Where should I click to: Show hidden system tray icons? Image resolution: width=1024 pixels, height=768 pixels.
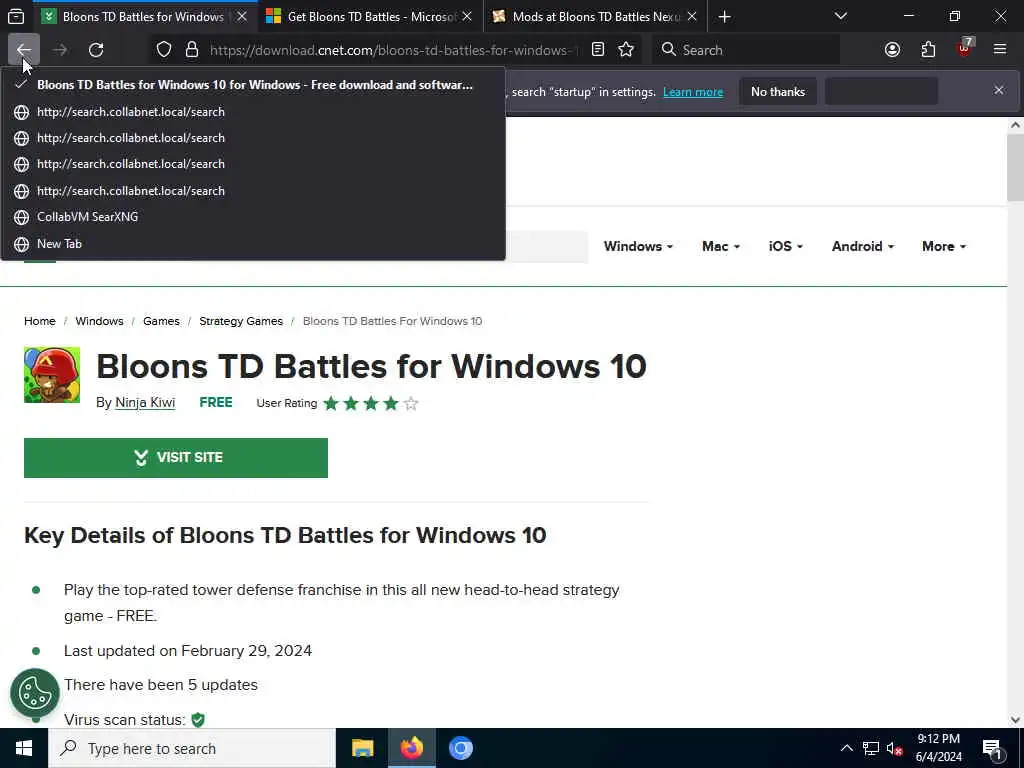click(x=846, y=748)
